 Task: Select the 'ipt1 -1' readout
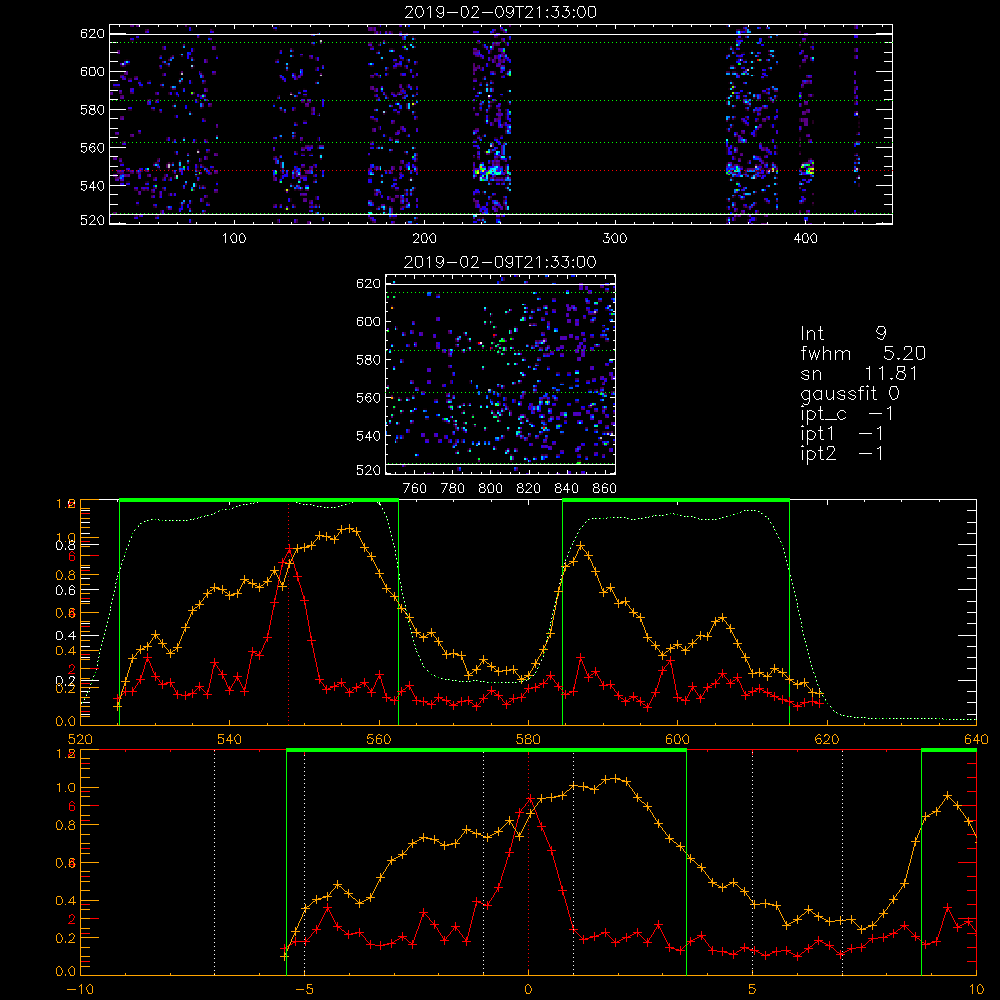(842, 434)
